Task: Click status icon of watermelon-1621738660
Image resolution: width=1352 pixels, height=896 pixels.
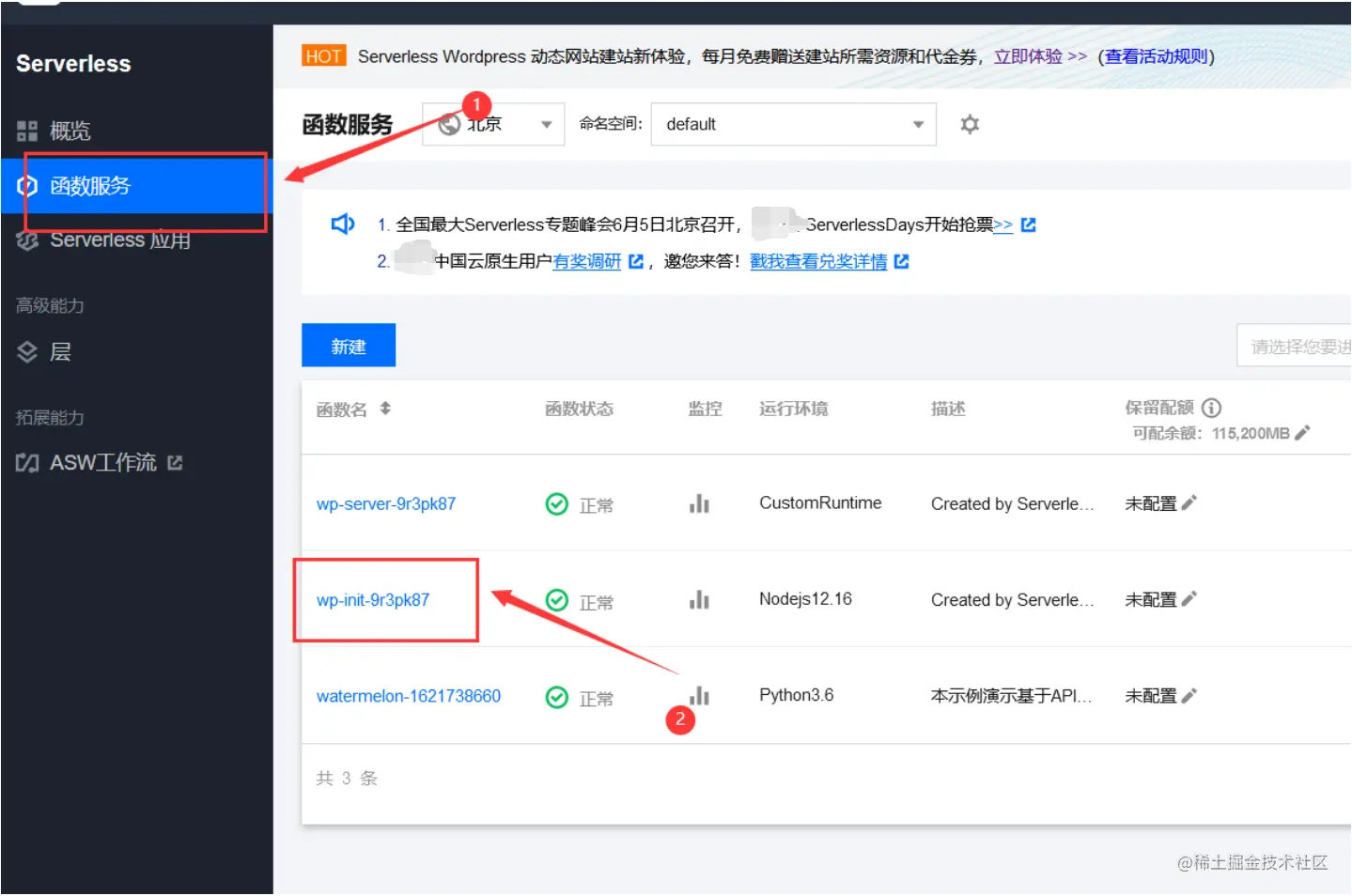Action: coord(557,697)
